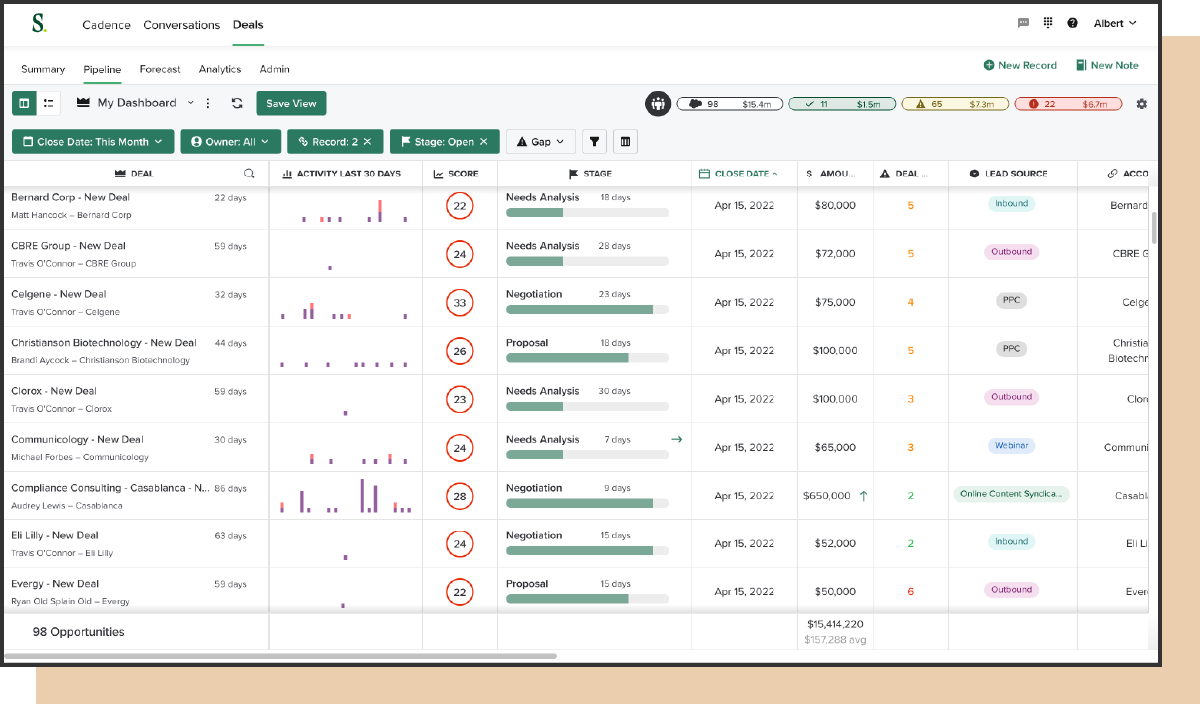Image resolution: width=1200 pixels, height=704 pixels.
Task: Expand the Gap dropdown
Action: 539,141
